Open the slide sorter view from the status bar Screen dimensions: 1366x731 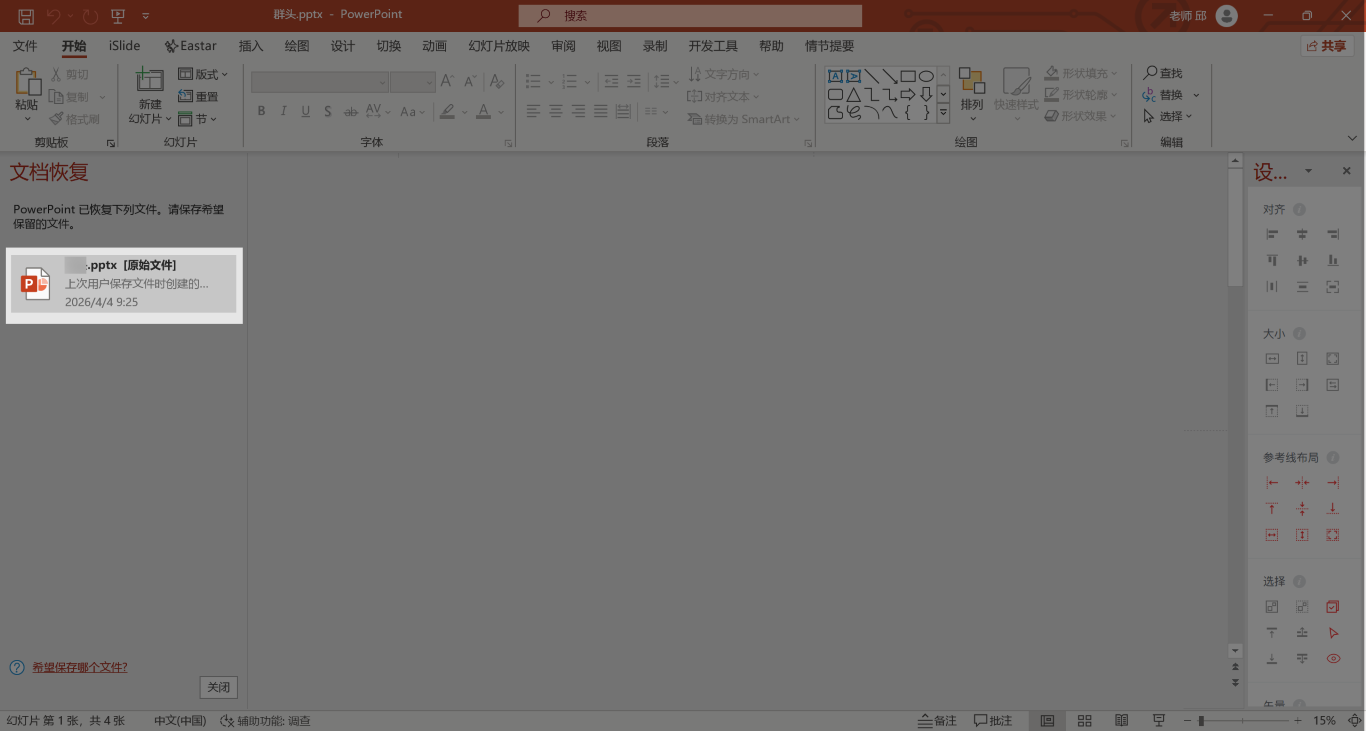[1084, 720]
